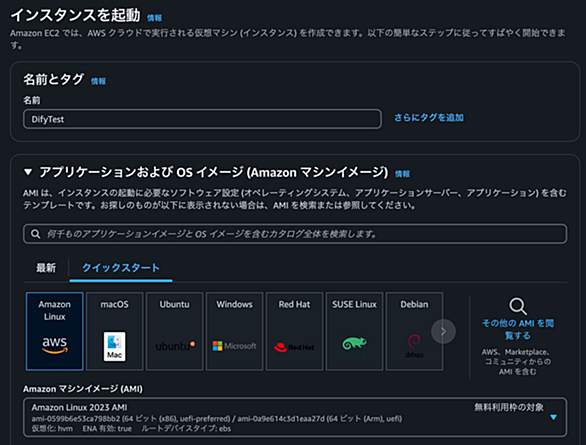This screenshot has width=586, height=445.
Task: Select the Red Hat AMI tile
Action: coord(294,331)
